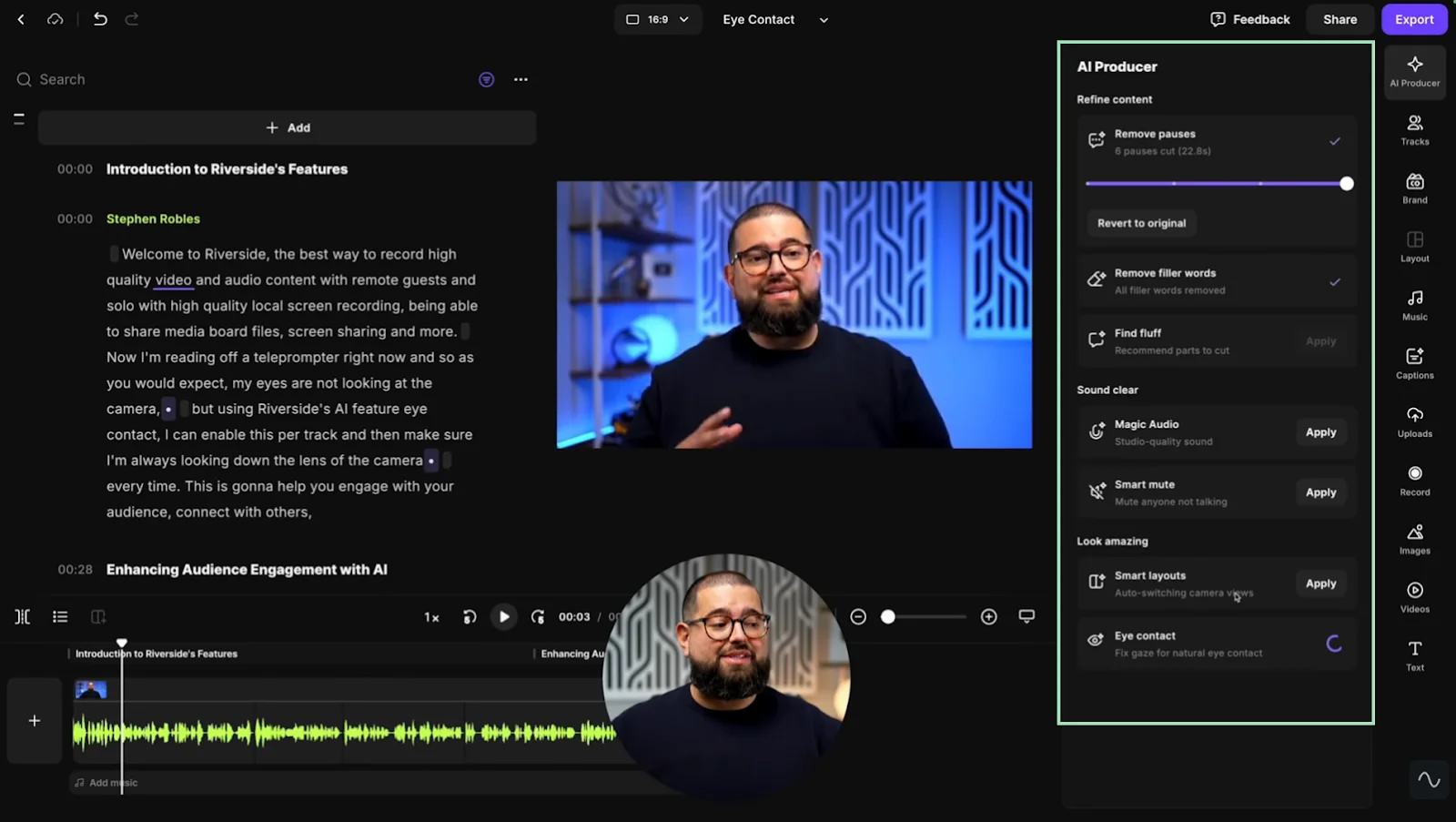The width and height of the screenshot is (1456, 822).
Task: Switch to the AI Producer tab
Action: pyautogui.click(x=1414, y=72)
